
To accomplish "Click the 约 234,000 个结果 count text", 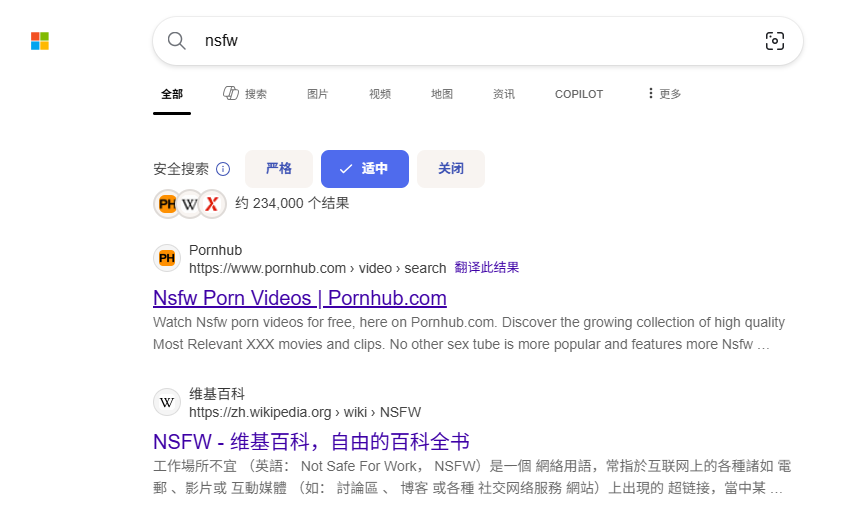I will click(292, 204).
